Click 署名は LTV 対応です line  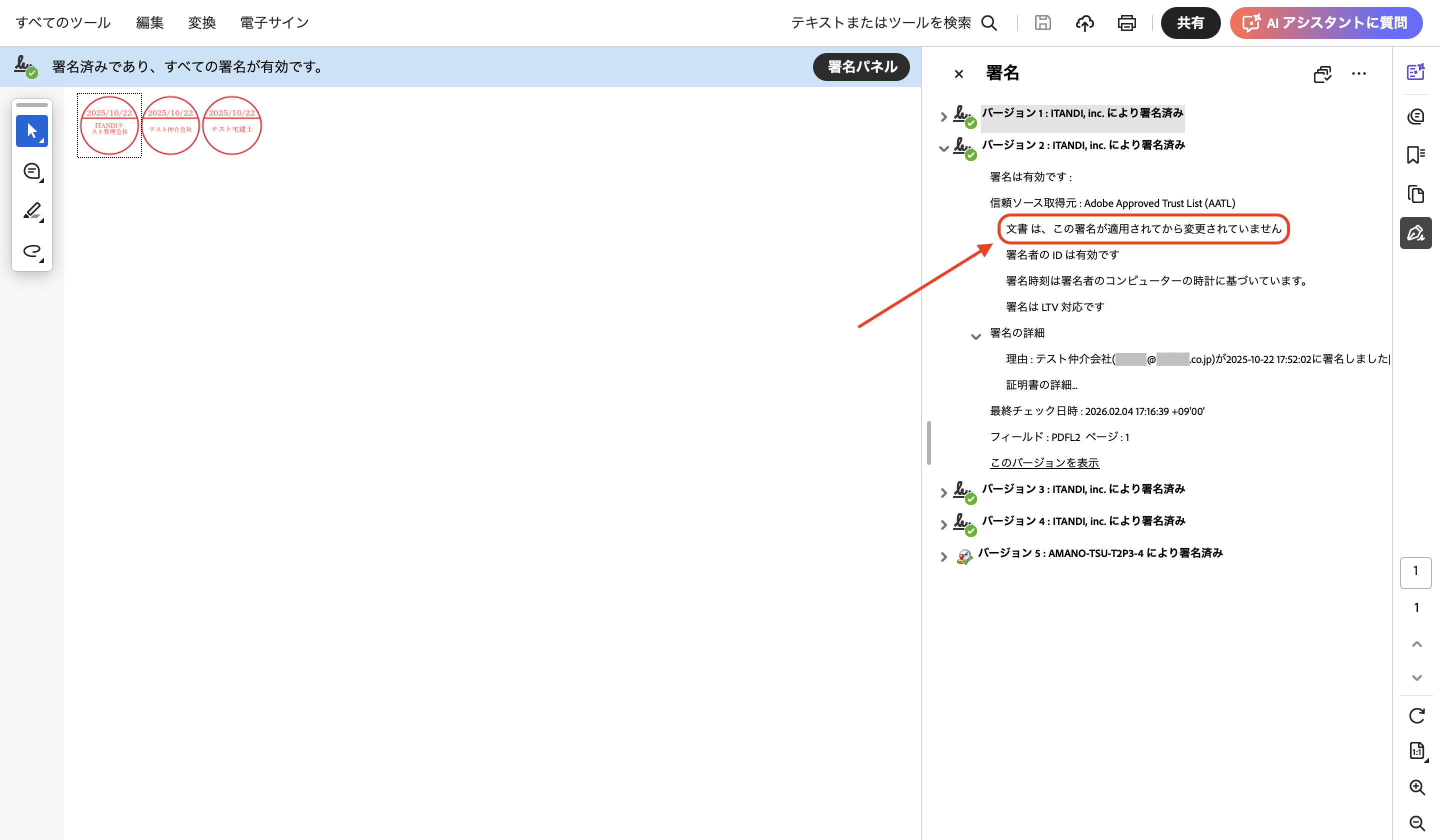tap(1055, 307)
